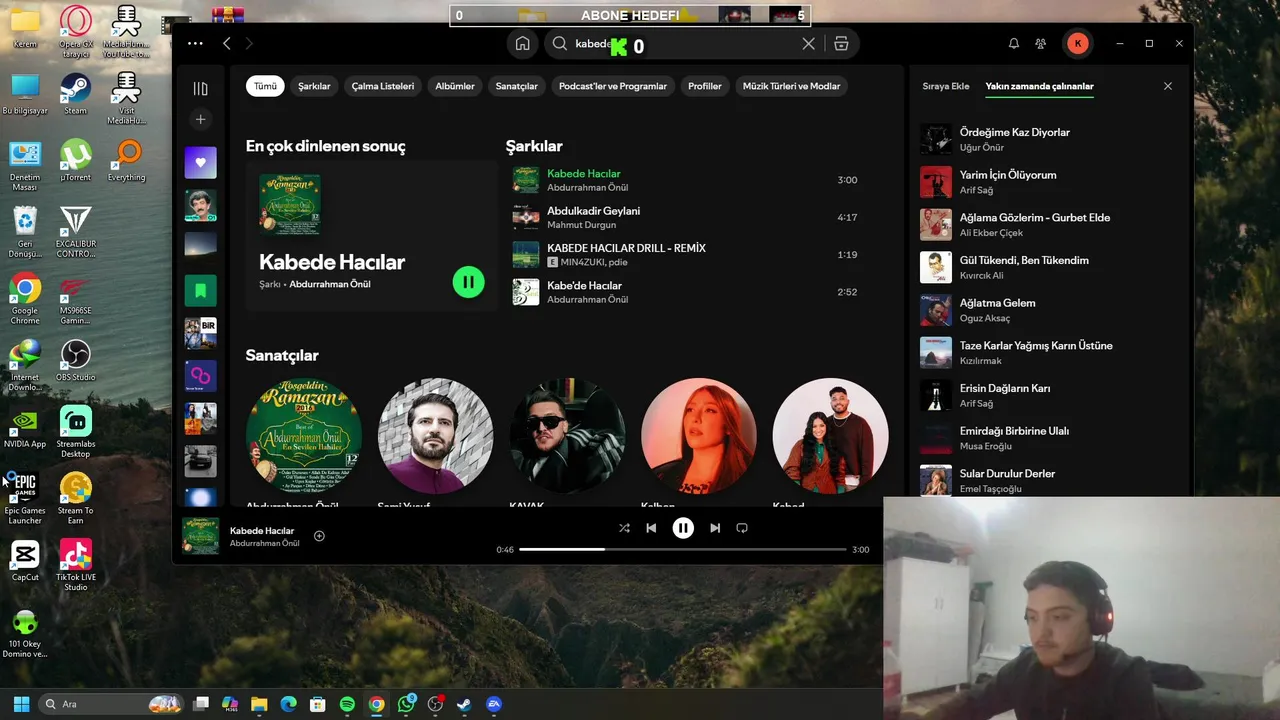Create a playlist with the plus icon
The height and width of the screenshot is (720, 1280).
(200, 119)
